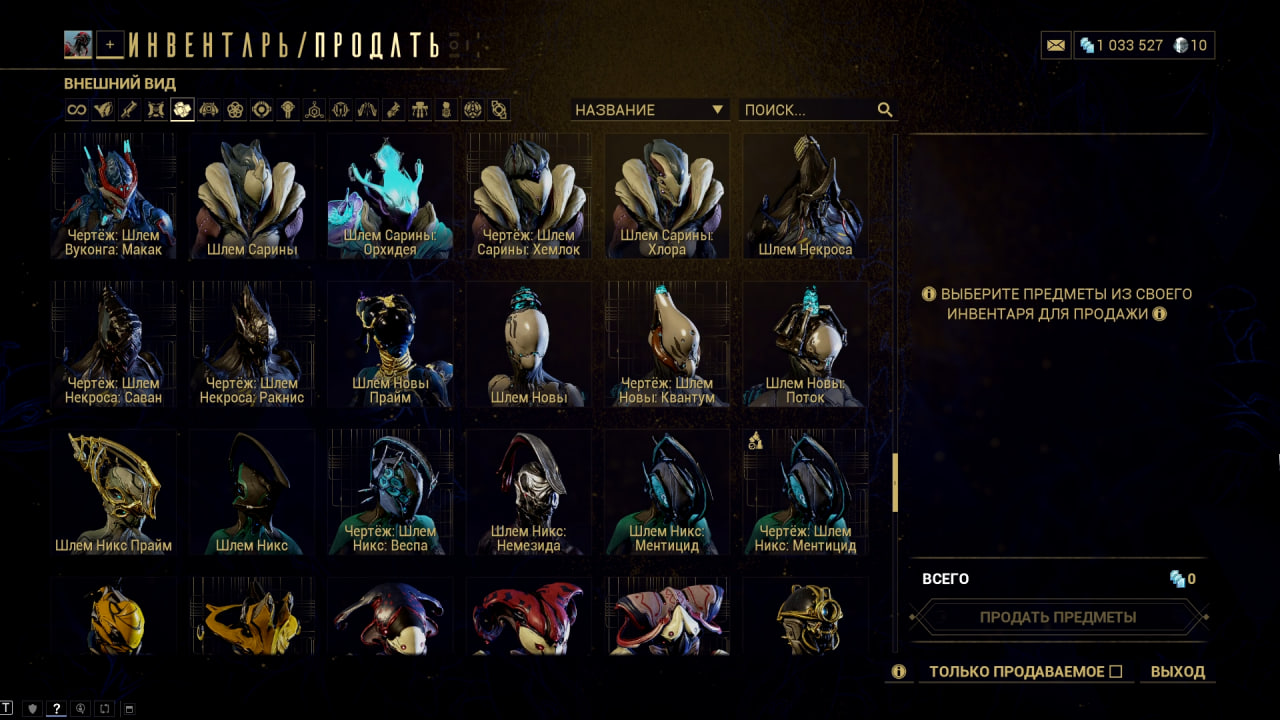
Task: Click the ПРОДАТЬ header tab
Action: (376, 45)
